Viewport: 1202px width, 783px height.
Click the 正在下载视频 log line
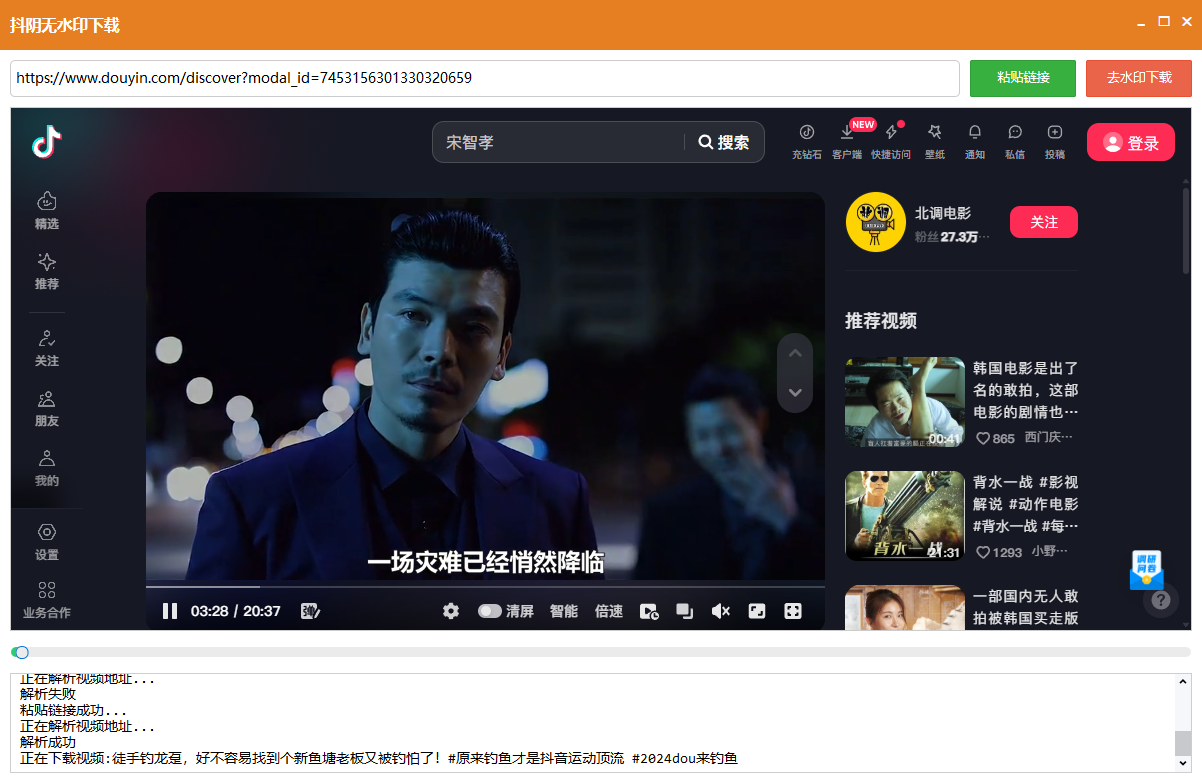click(x=379, y=759)
